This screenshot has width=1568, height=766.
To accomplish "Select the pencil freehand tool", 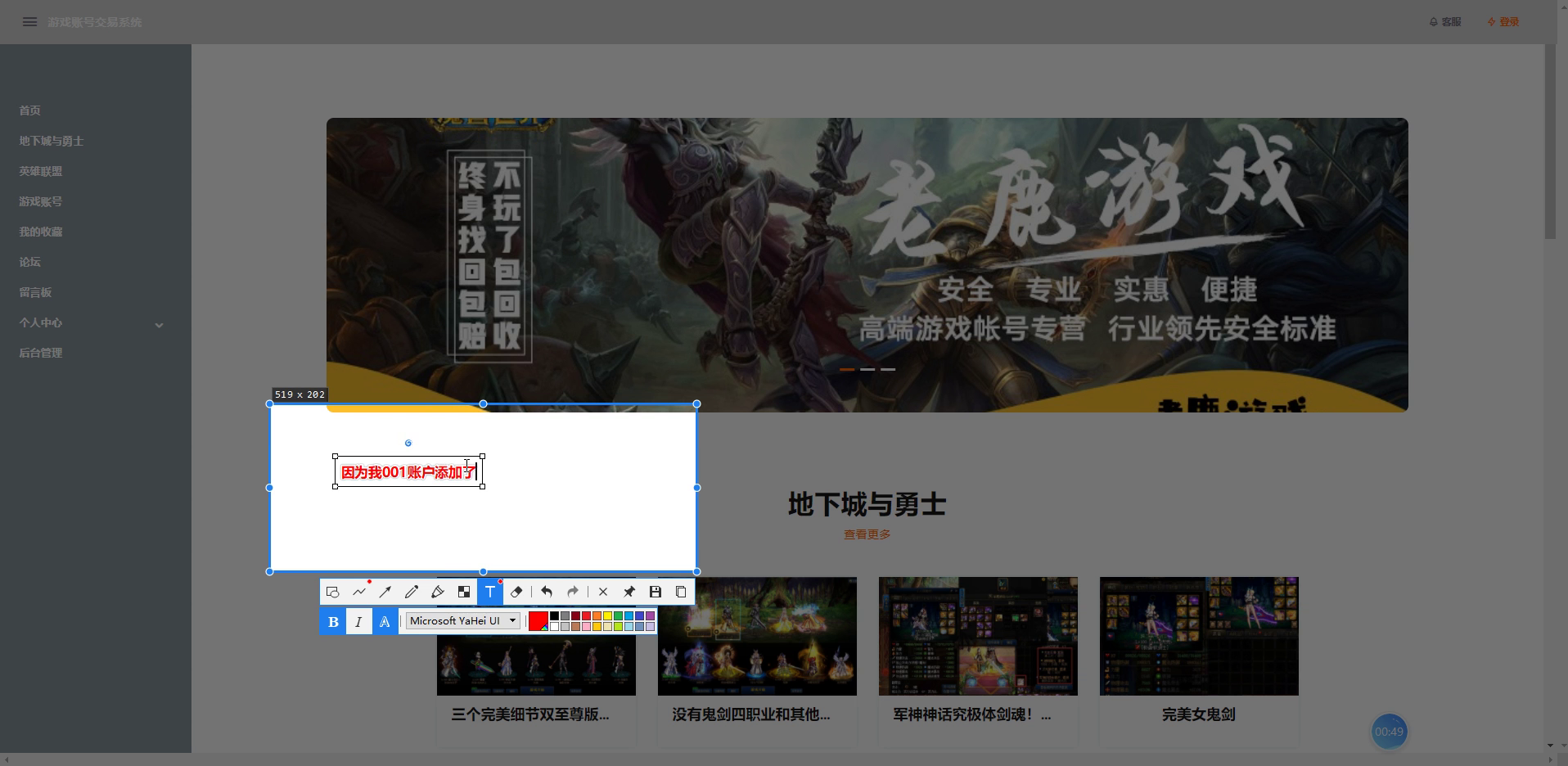I will pyautogui.click(x=412, y=592).
